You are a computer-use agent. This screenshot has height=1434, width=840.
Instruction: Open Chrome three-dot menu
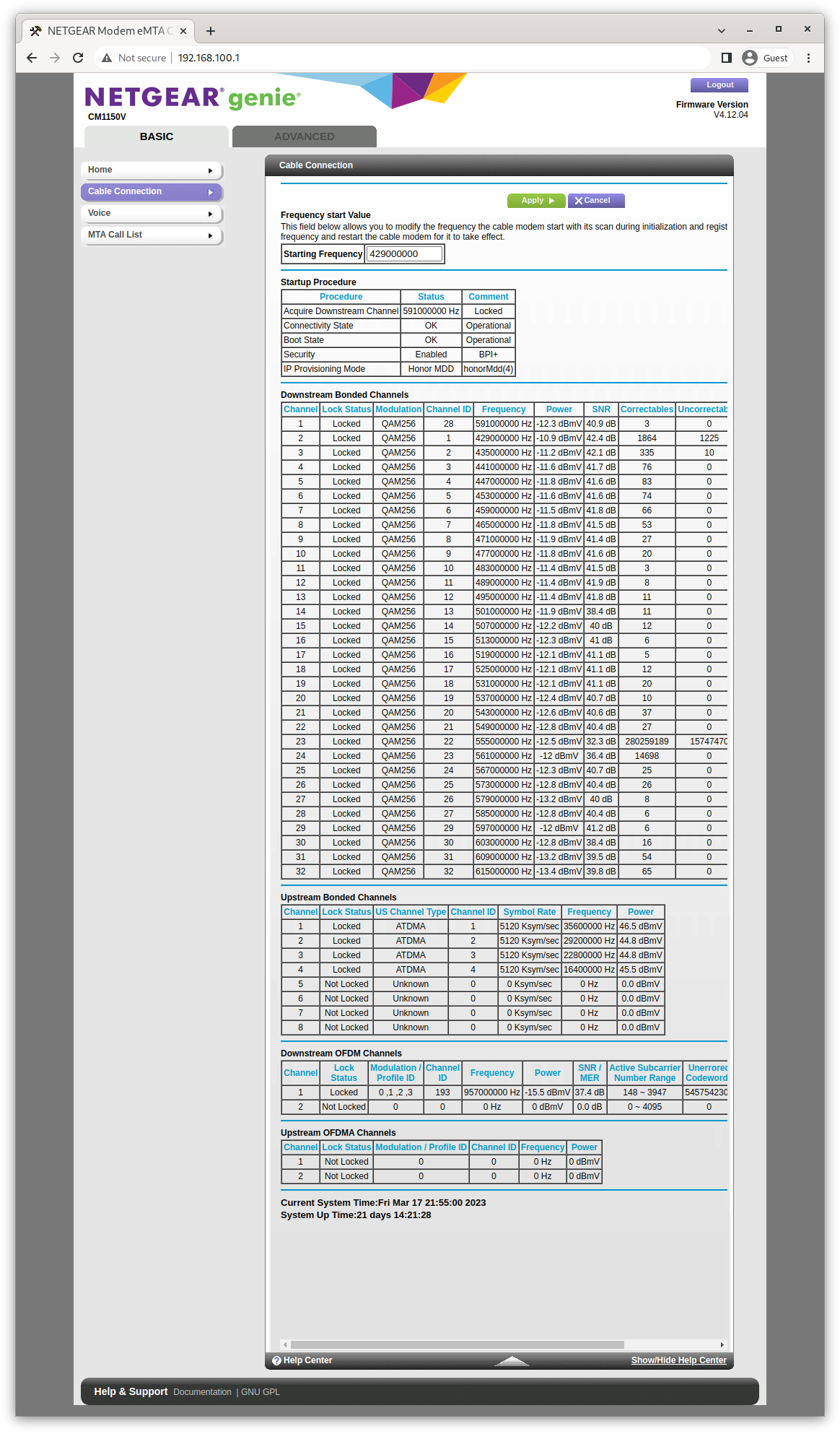click(809, 58)
